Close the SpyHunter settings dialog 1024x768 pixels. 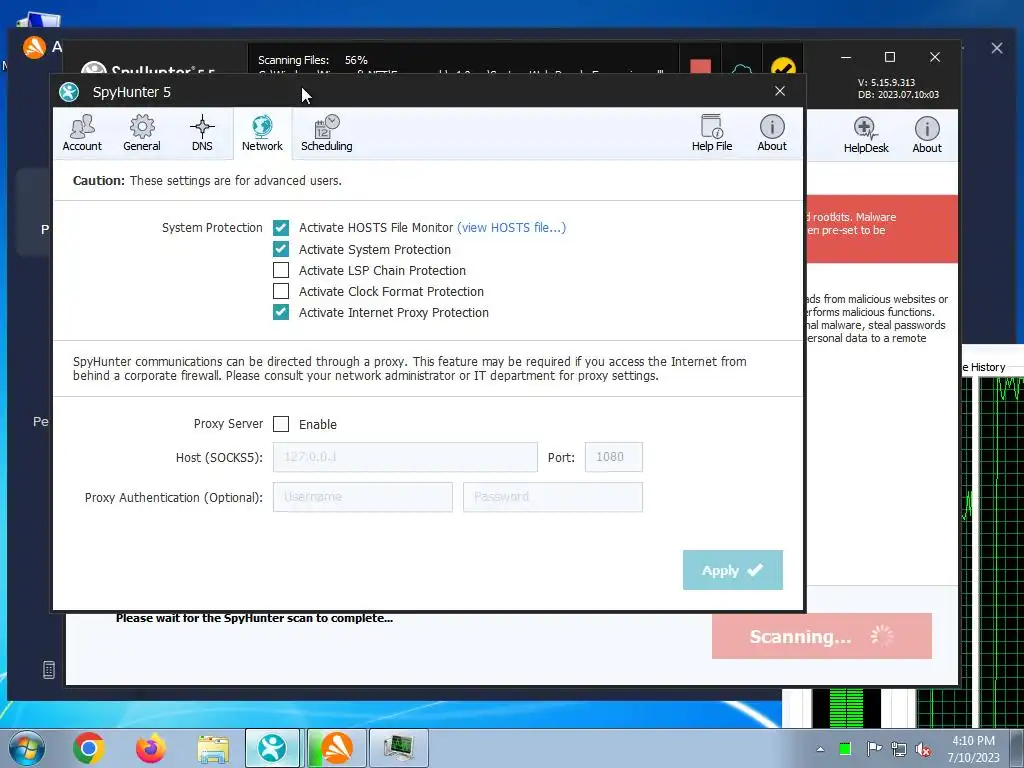780,91
